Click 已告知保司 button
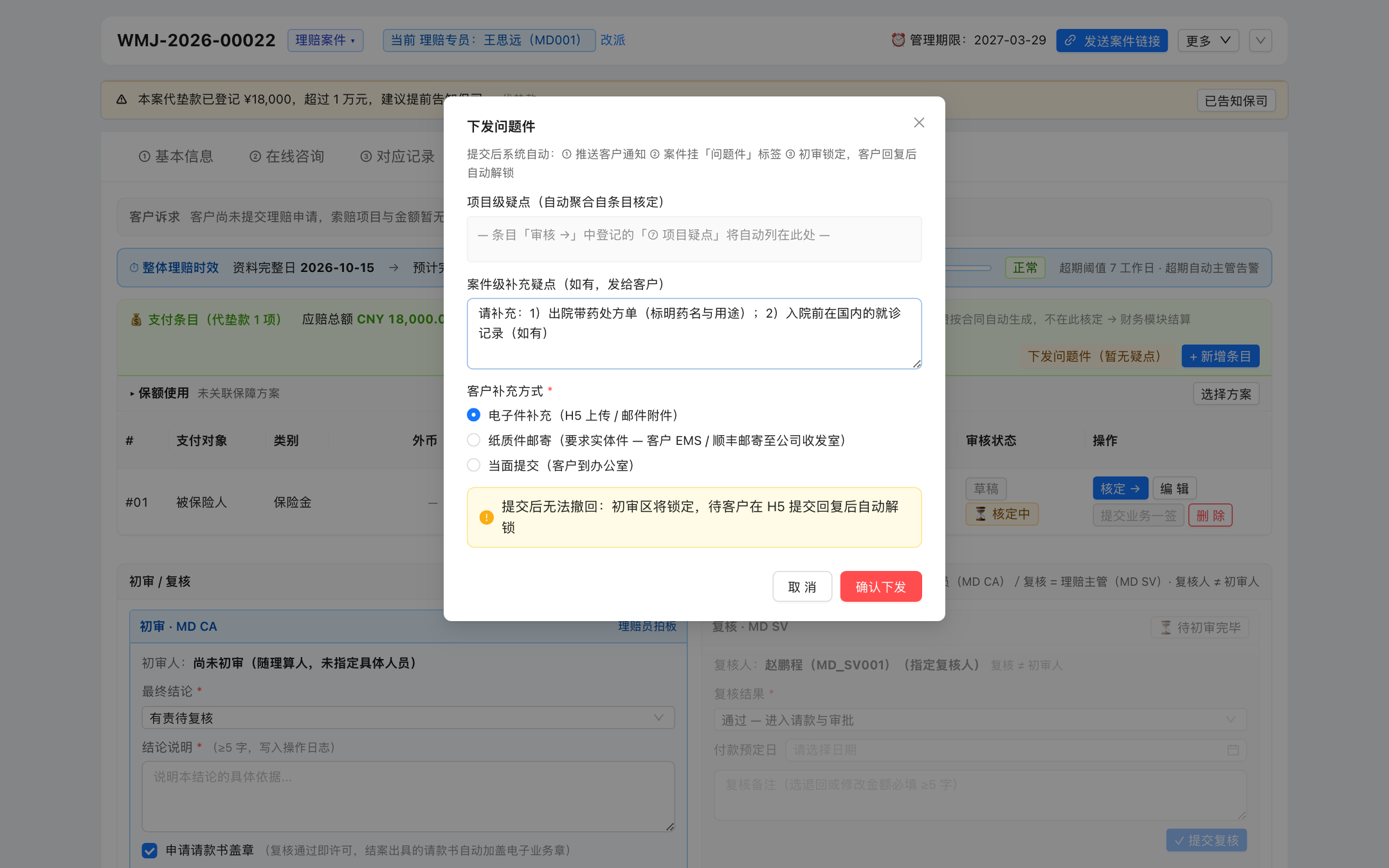Image resolution: width=1389 pixels, height=868 pixels. (1236, 100)
